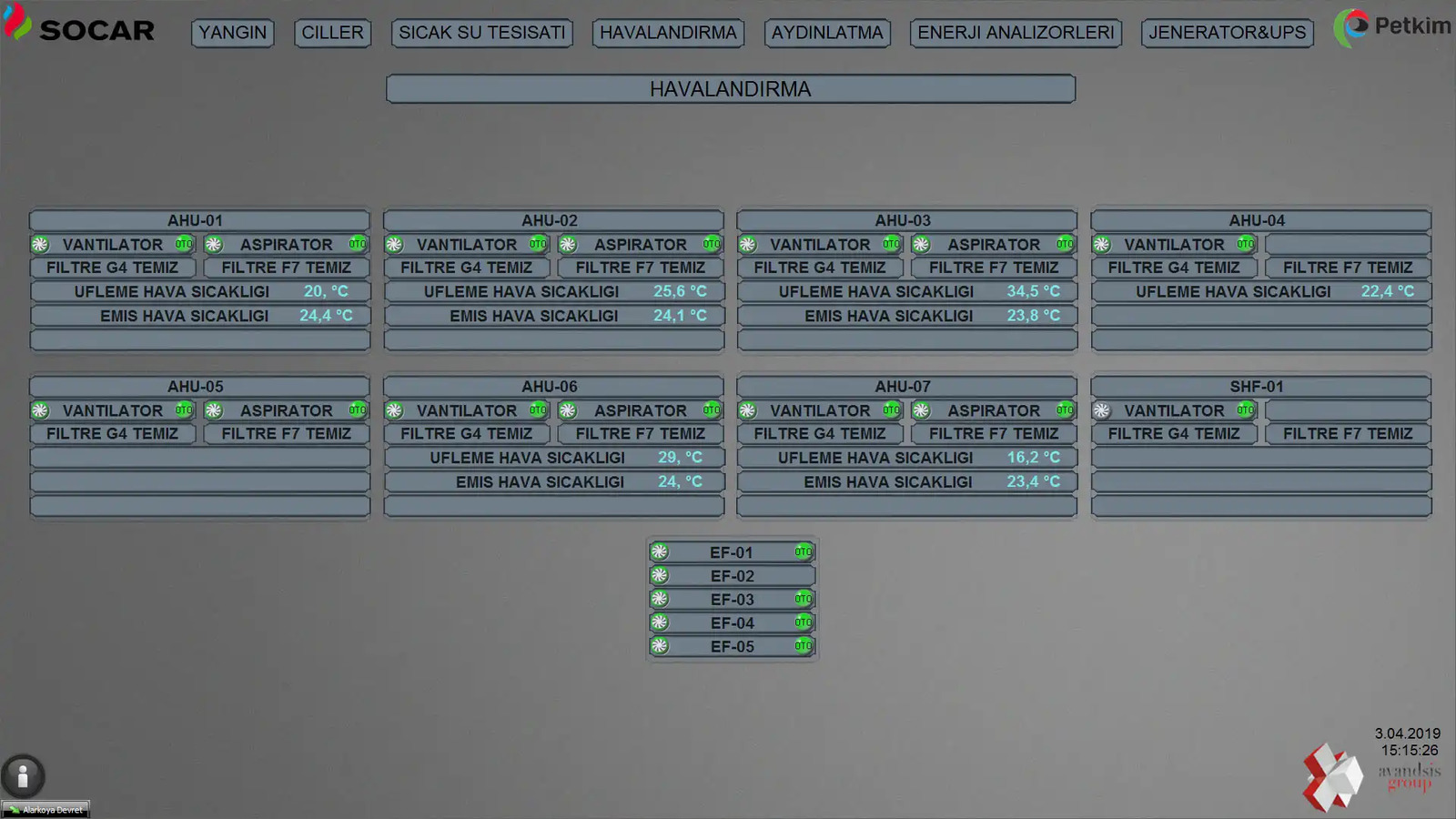Viewport: 1456px width, 819px height.
Task: Click the Alarkoya Devret taskbar item
Action: pyautogui.click(x=45, y=809)
